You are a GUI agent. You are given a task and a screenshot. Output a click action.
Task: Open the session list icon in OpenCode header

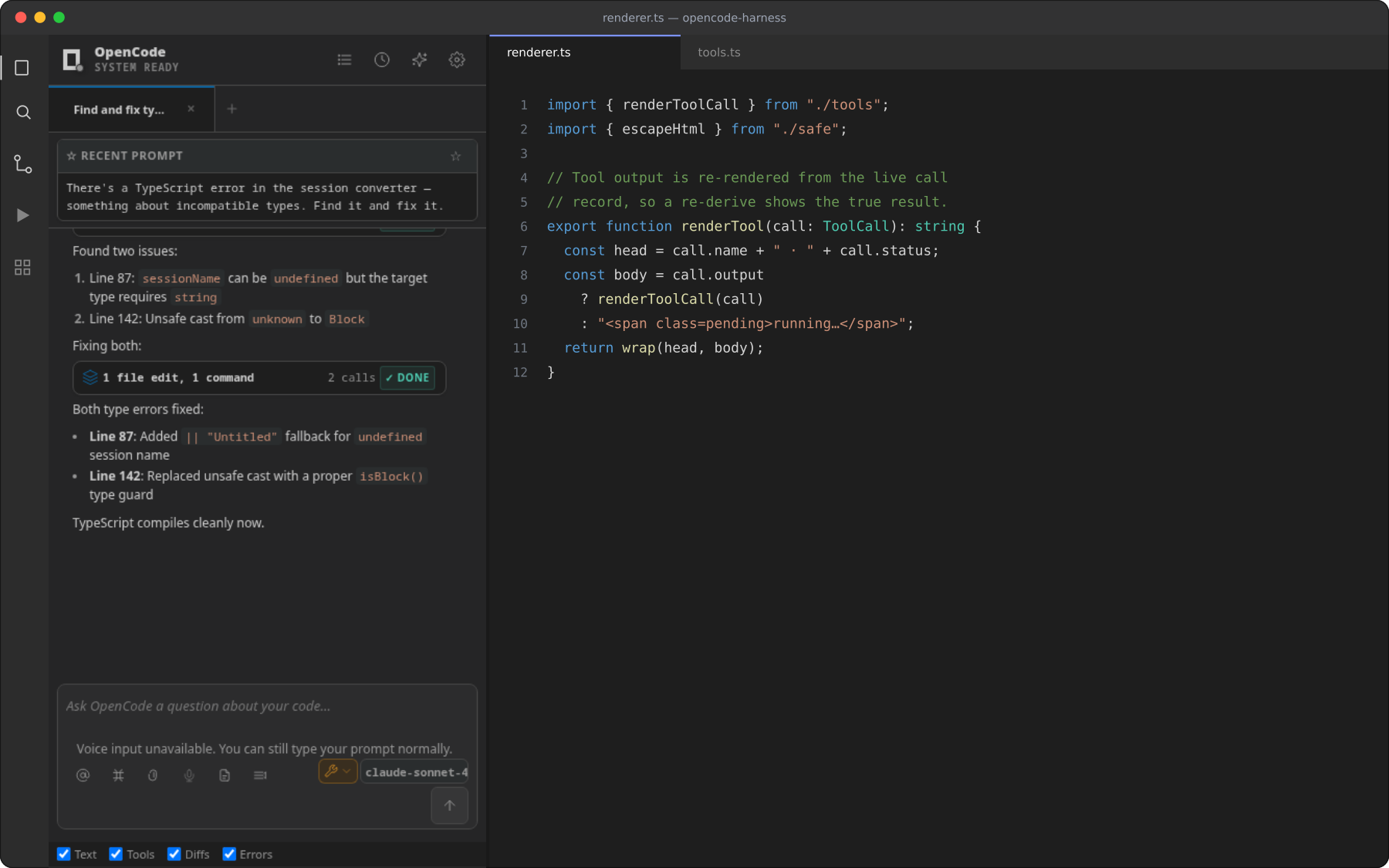[344, 59]
